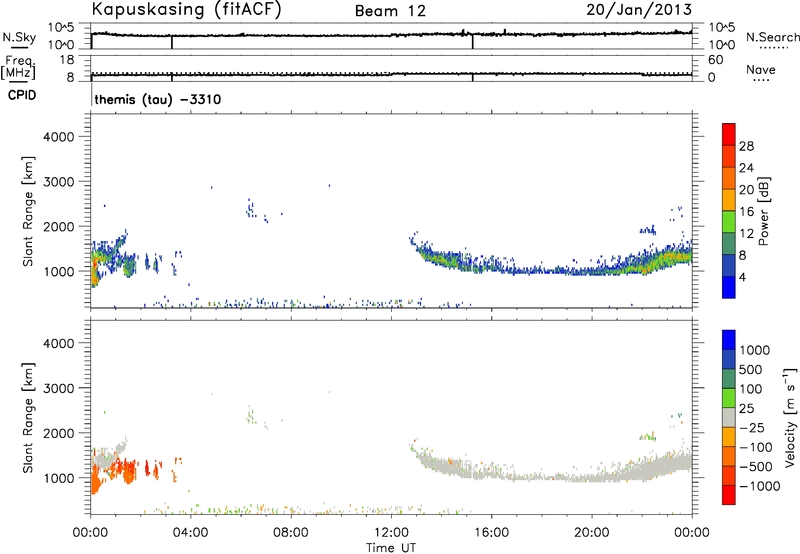Click the 500 label on Velocity colorbar

pos(750,369)
